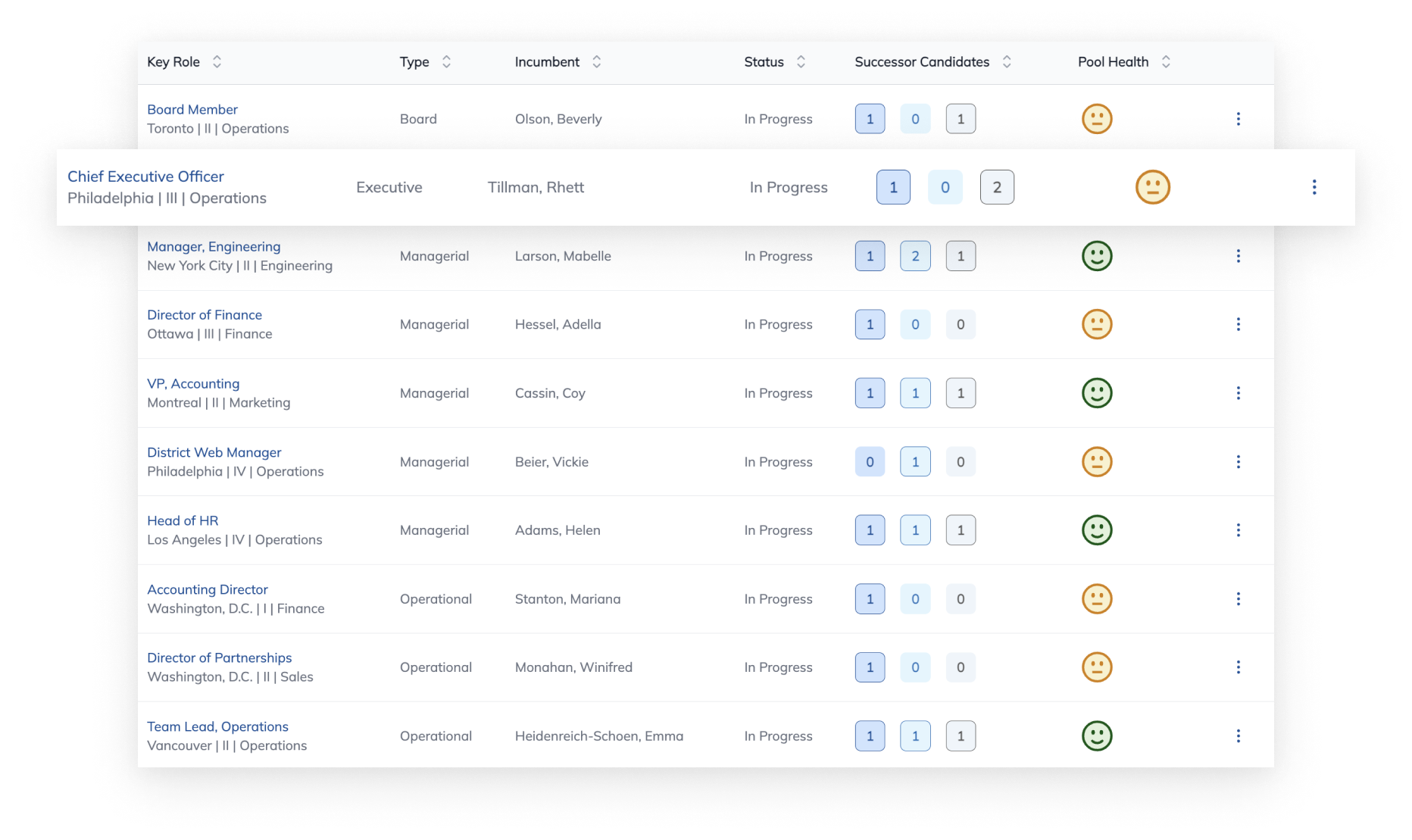The width and height of the screenshot is (1412, 840).
Task: Sort by Pool Health column
Action: pos(1166,62)
